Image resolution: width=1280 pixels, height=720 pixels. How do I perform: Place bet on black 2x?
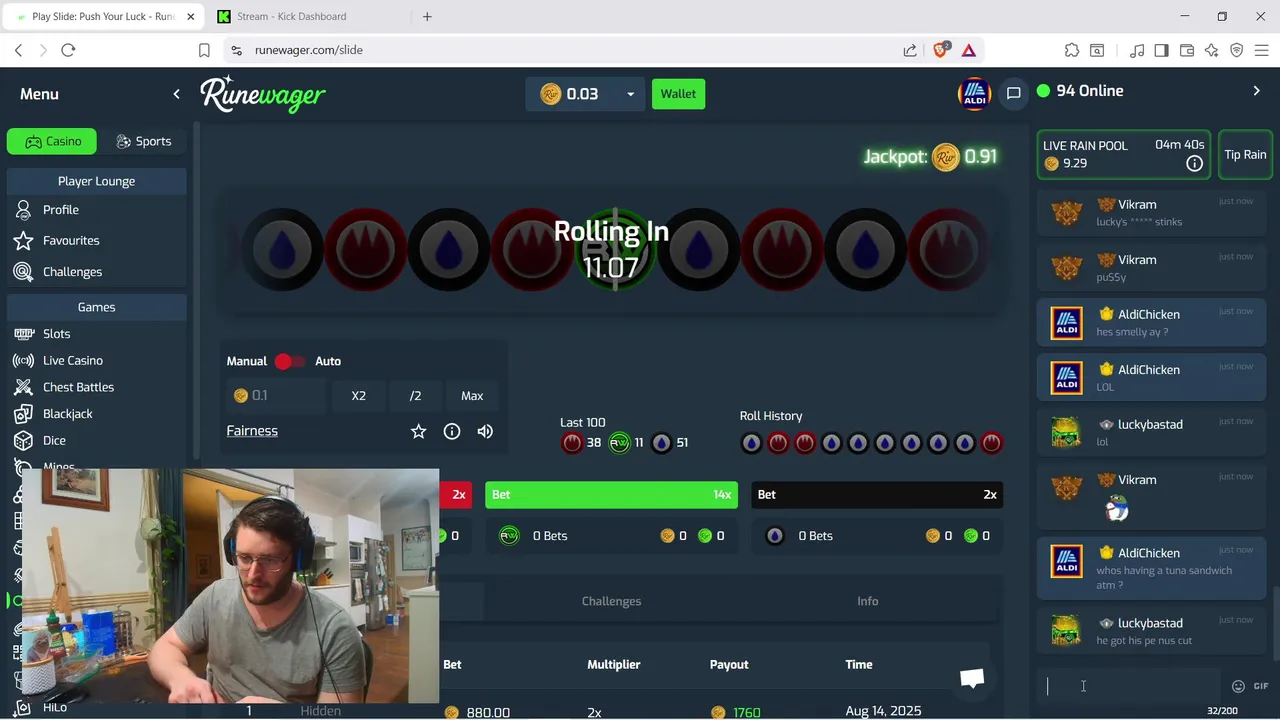click(x=877, y=494)
